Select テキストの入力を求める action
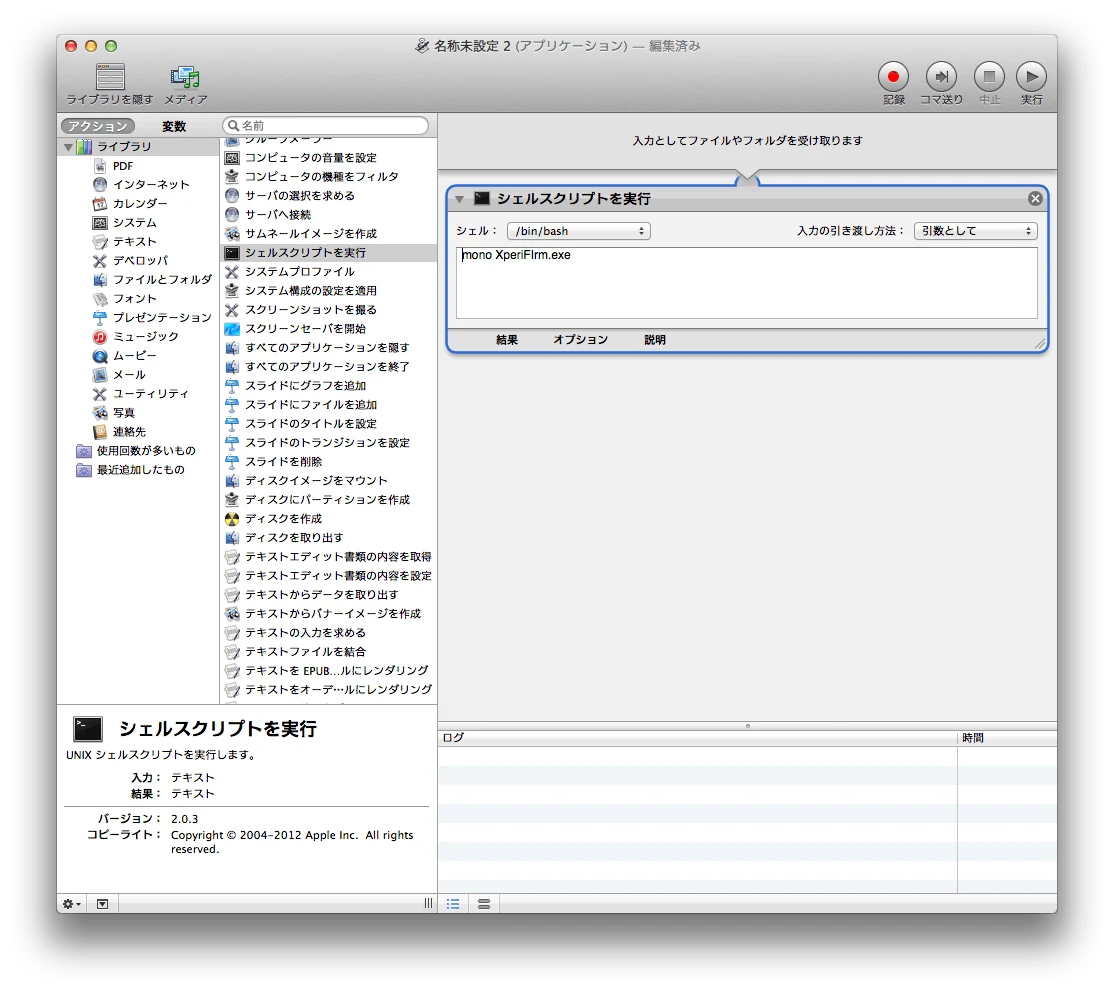 305,632
